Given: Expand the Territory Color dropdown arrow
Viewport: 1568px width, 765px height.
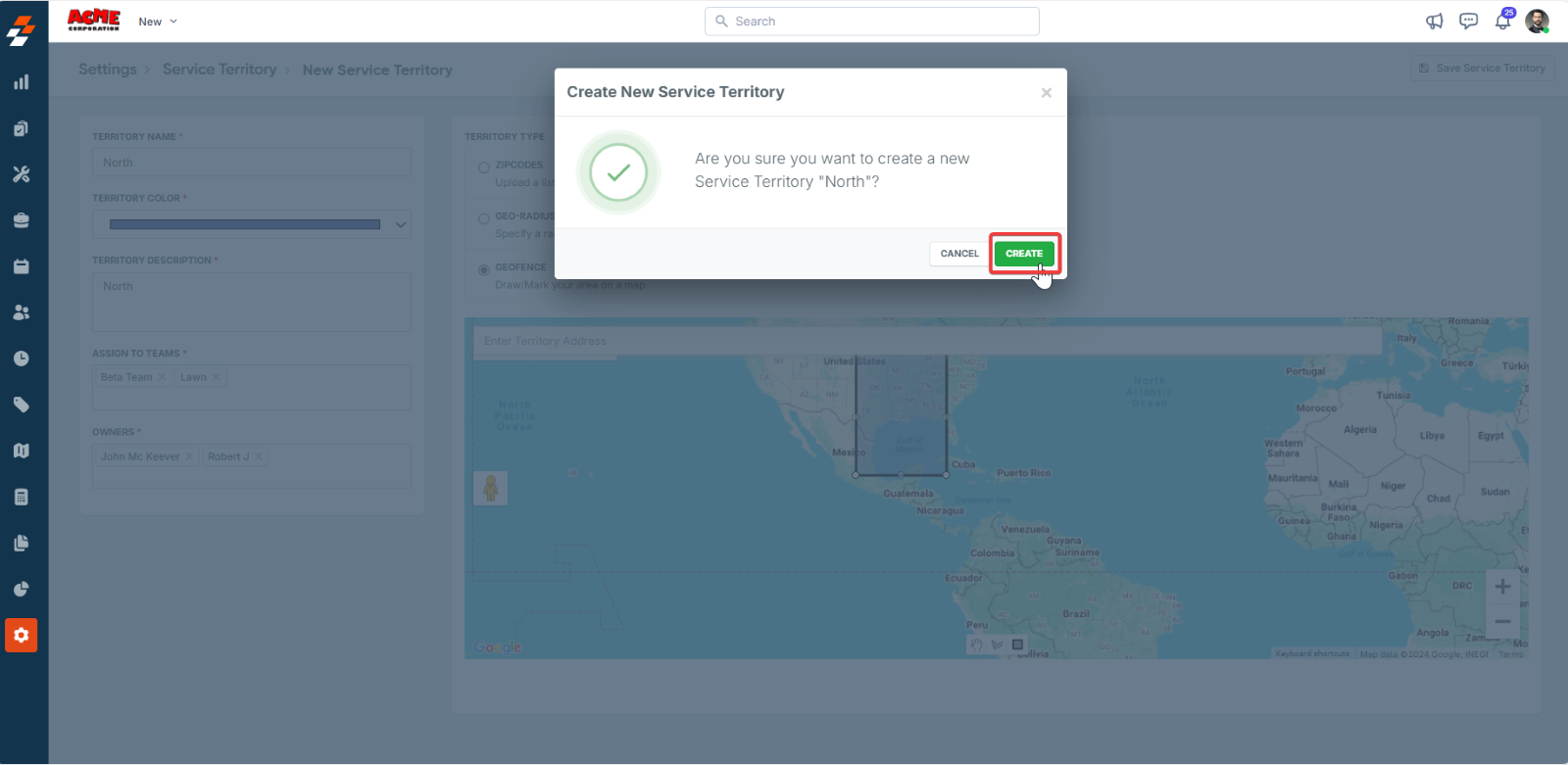Looking at the screenshot, I should pyautogui.click(x=401, y=224).
